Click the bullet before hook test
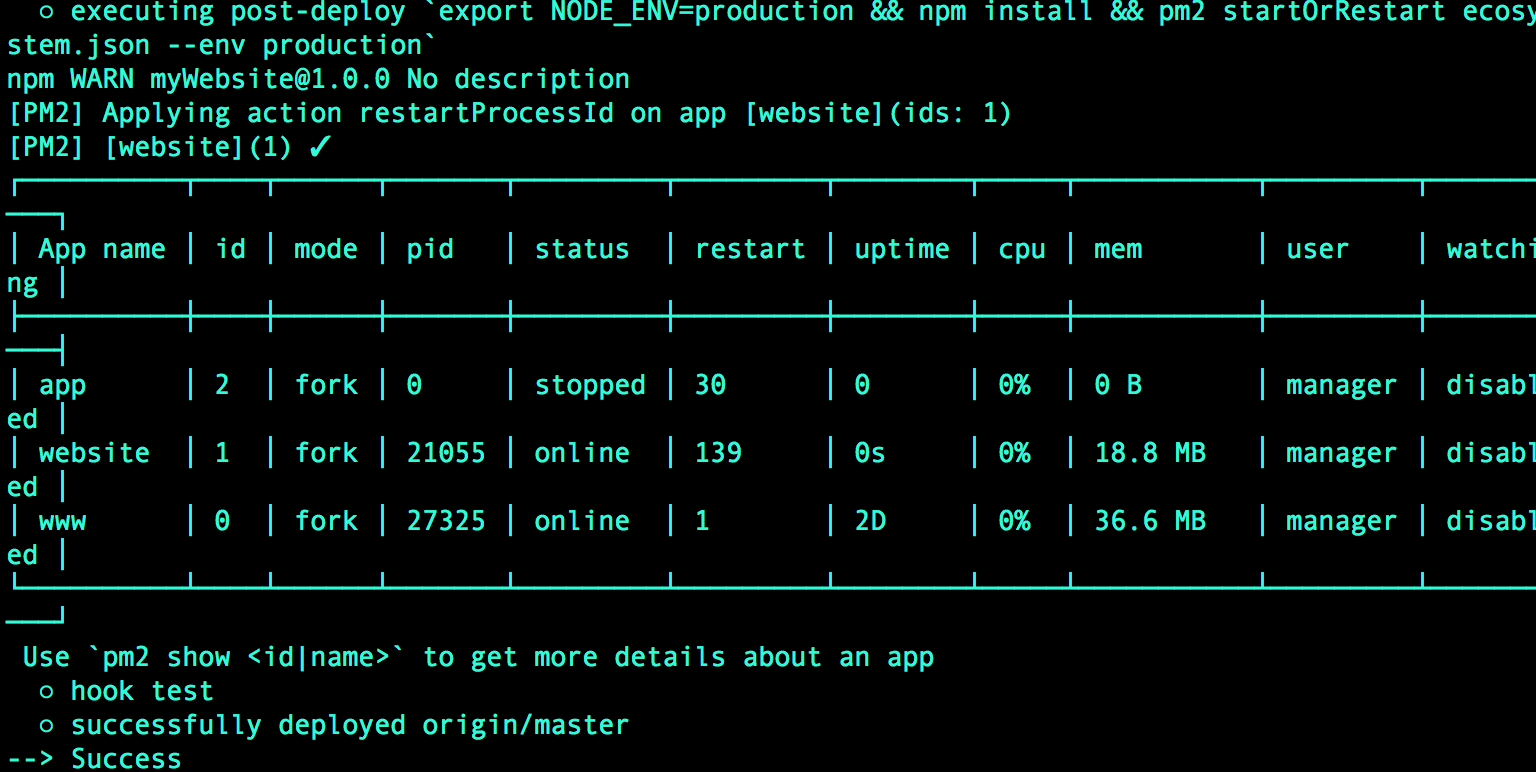Viewport: 1536px width, 772px height. point(46,690)
